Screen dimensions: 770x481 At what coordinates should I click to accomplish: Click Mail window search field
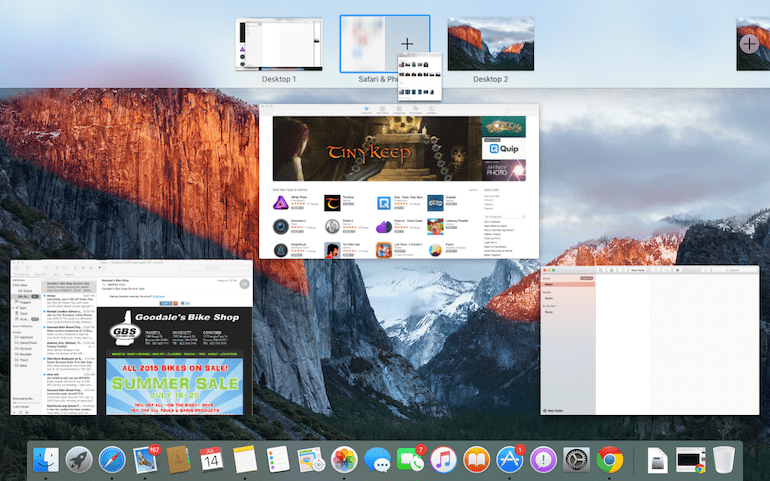pyautogui.click(x=214, y=268)
